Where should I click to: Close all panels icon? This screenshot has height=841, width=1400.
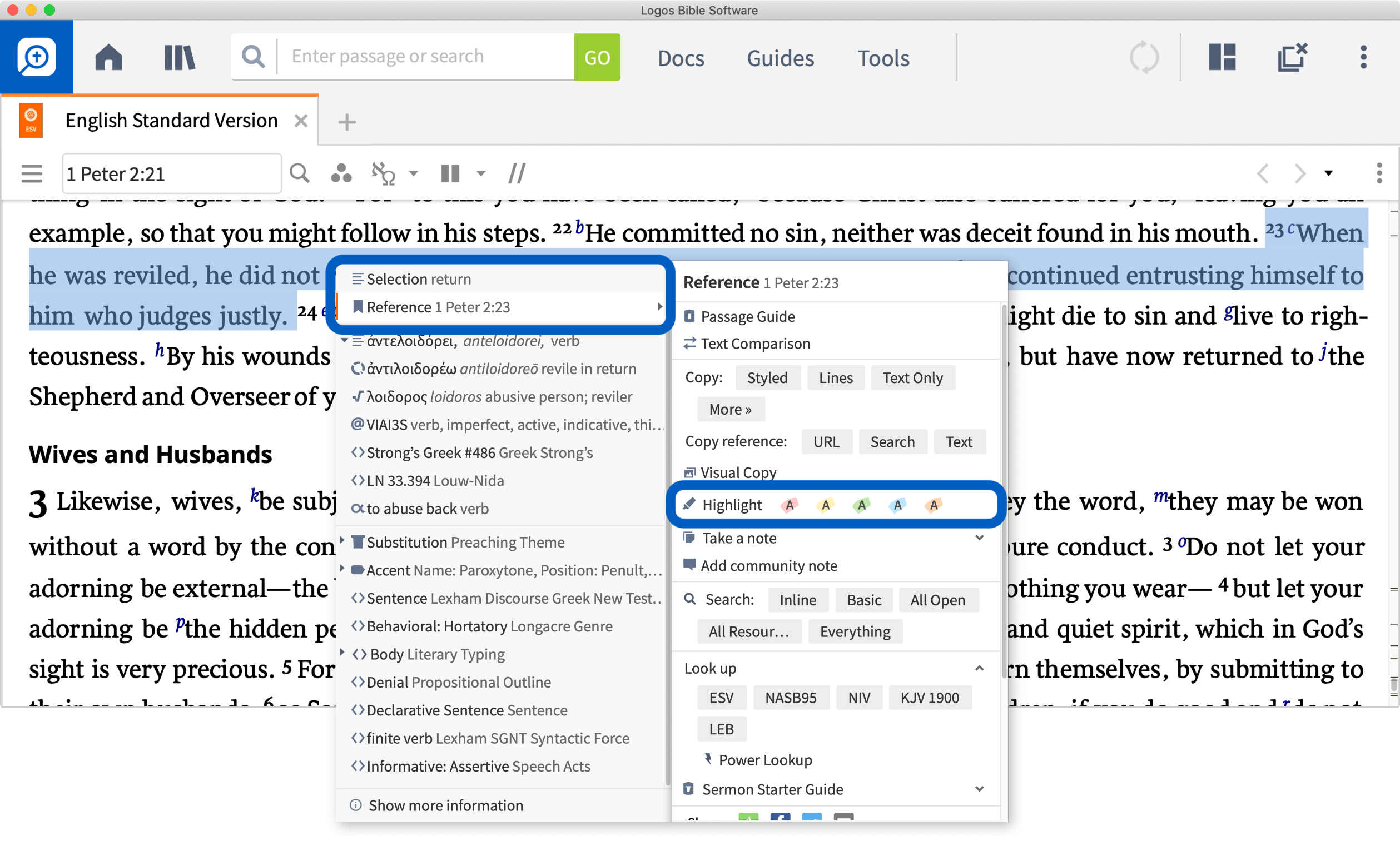coord(1292,57)
